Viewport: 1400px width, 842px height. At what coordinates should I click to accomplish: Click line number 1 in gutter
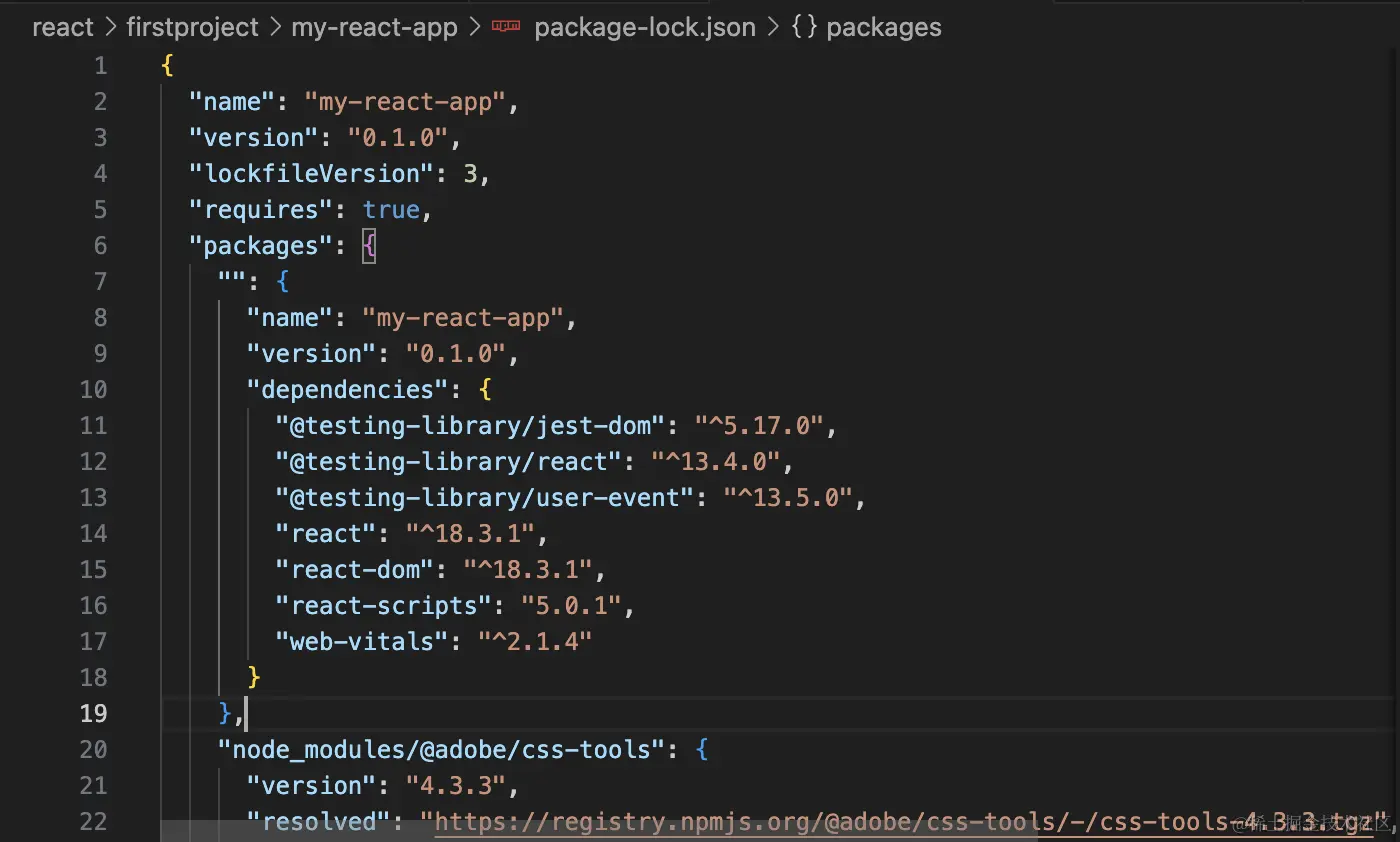click(99, 66)
